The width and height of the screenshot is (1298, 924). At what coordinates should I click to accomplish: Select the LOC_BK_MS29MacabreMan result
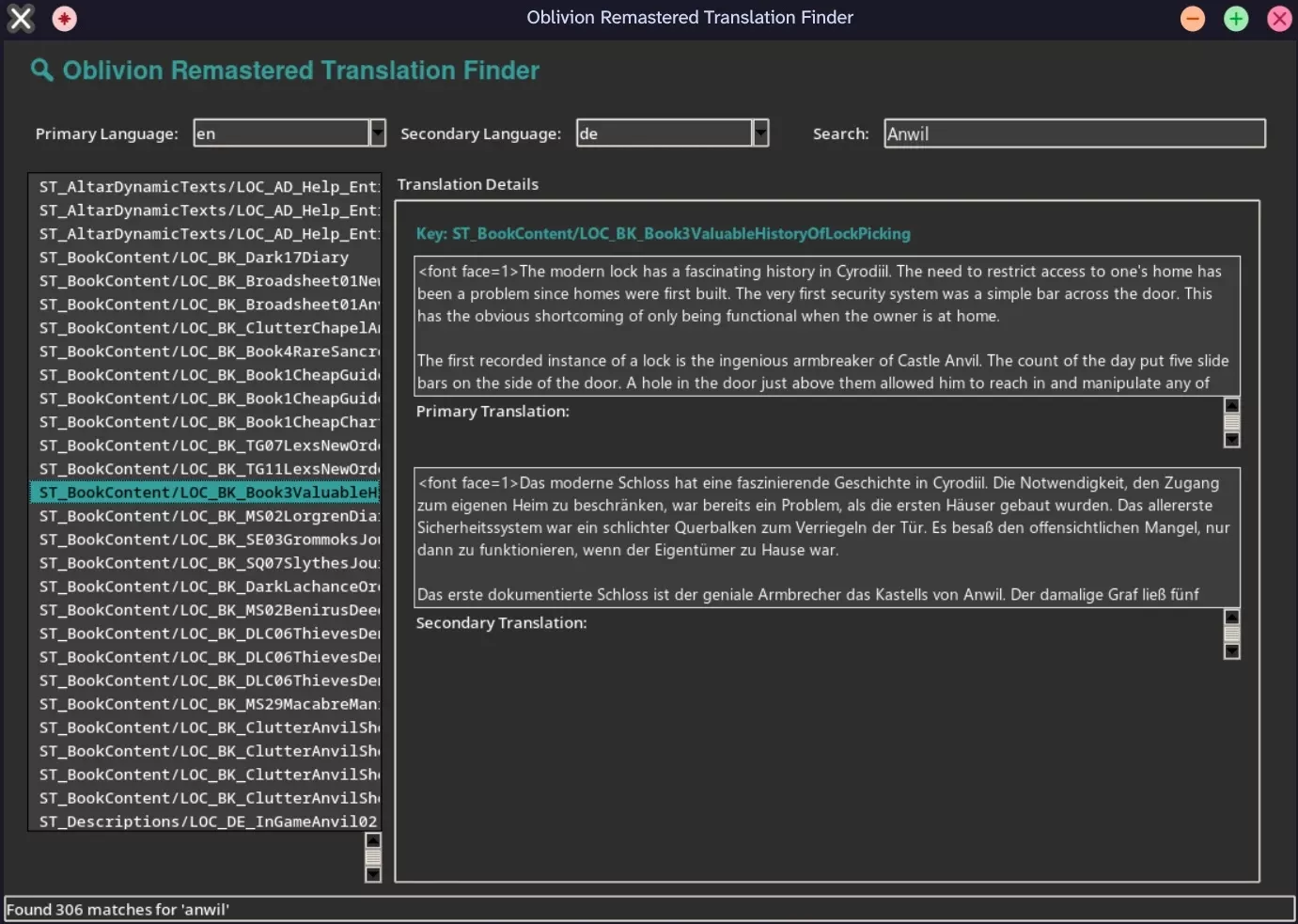pyautogui.click(x=205, y=704)
